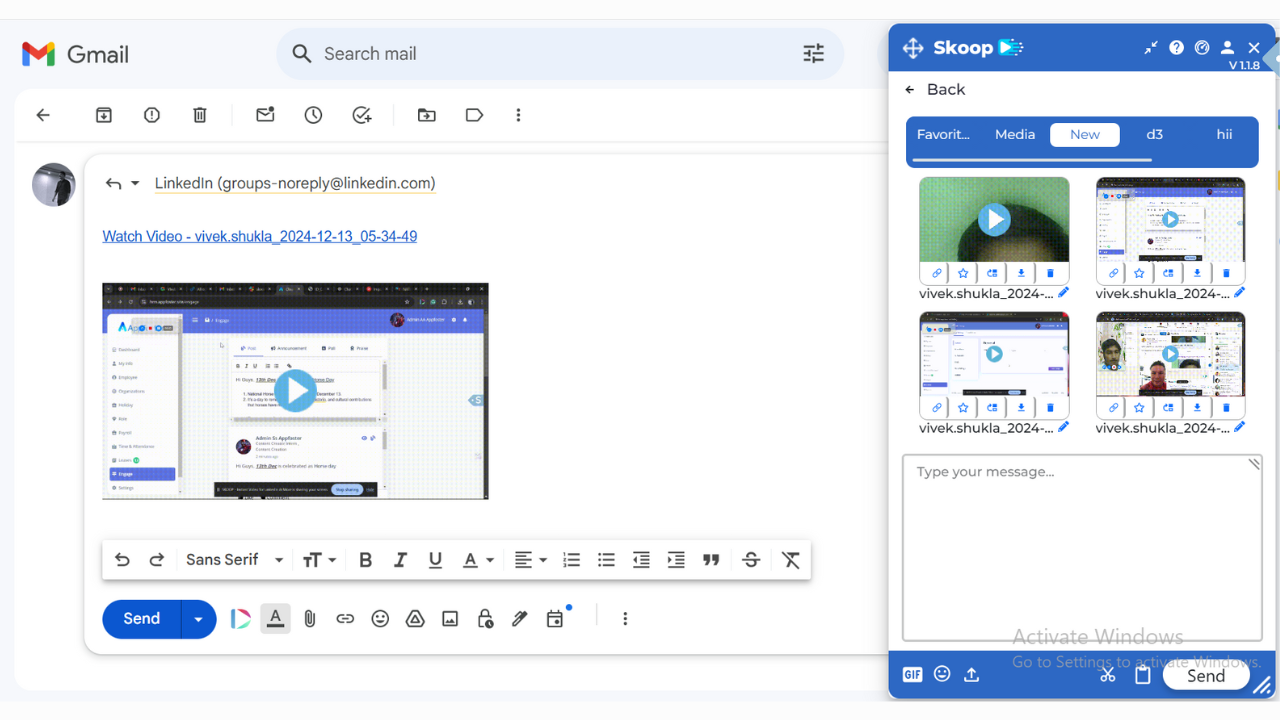This screenshot has height=720, width=1280.
Task: Open the email toolbar More menu
Action: (x=518, y=115)
